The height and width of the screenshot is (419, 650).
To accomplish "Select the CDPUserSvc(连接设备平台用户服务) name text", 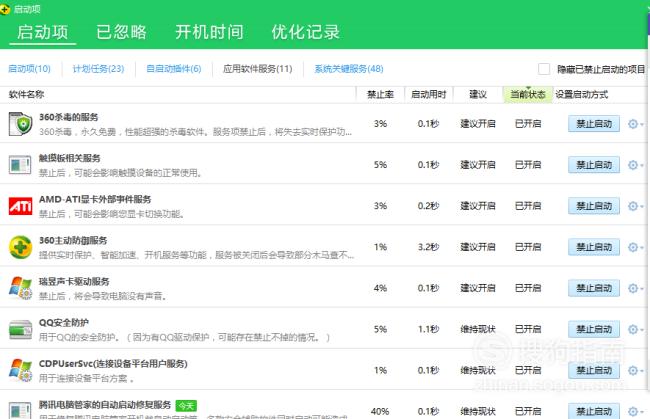I will coord(113,363).
